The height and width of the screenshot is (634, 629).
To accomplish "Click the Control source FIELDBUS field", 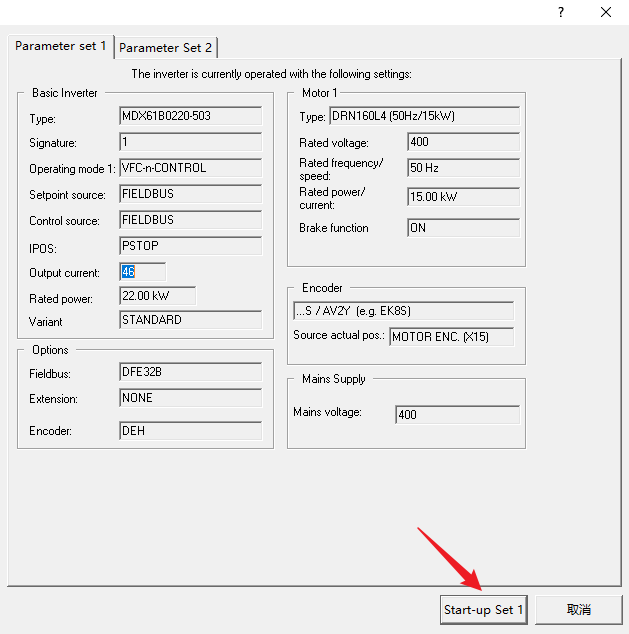I will [190, 220].
